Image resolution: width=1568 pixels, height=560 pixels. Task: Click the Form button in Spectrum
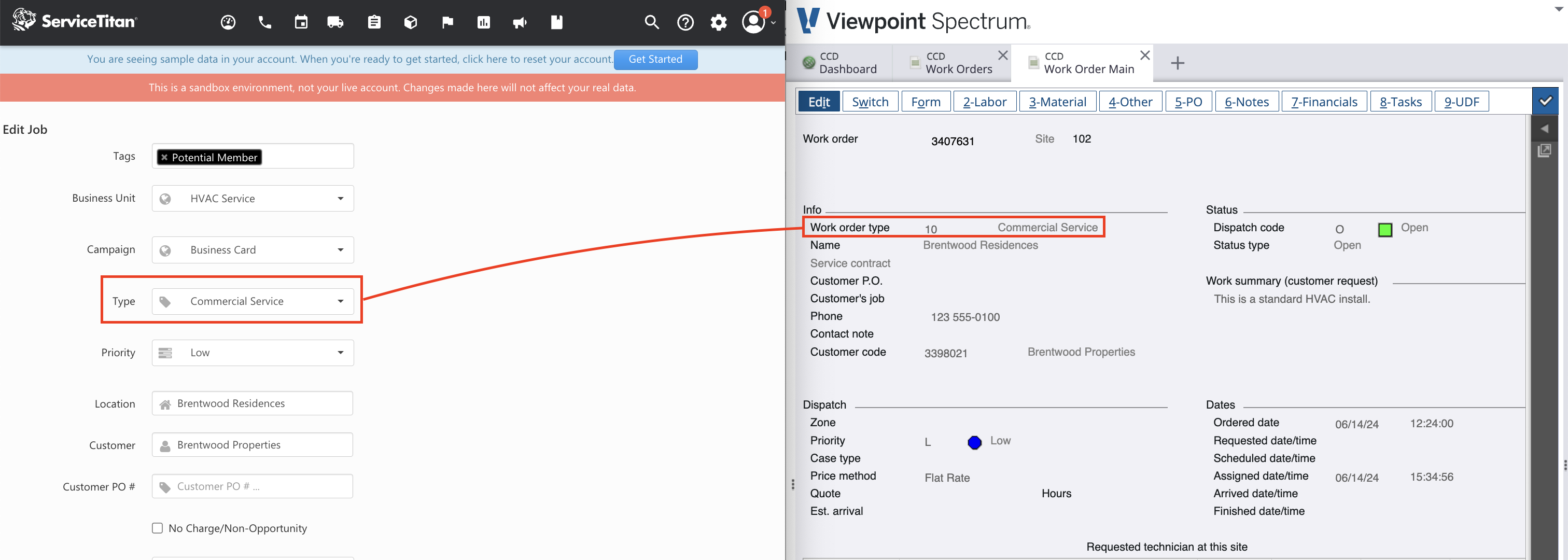(x=926, y=102)
